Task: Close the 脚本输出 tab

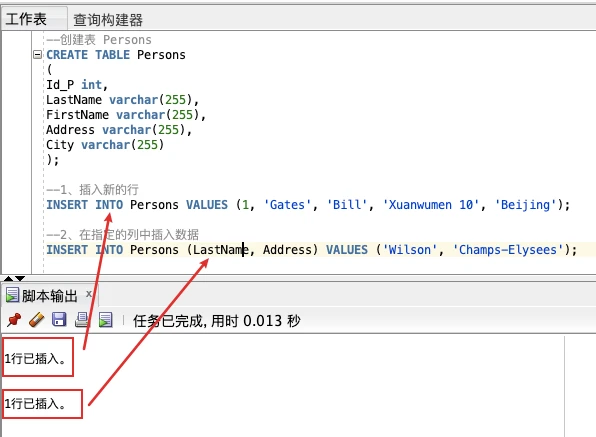Action: click(x=89, y=294)
